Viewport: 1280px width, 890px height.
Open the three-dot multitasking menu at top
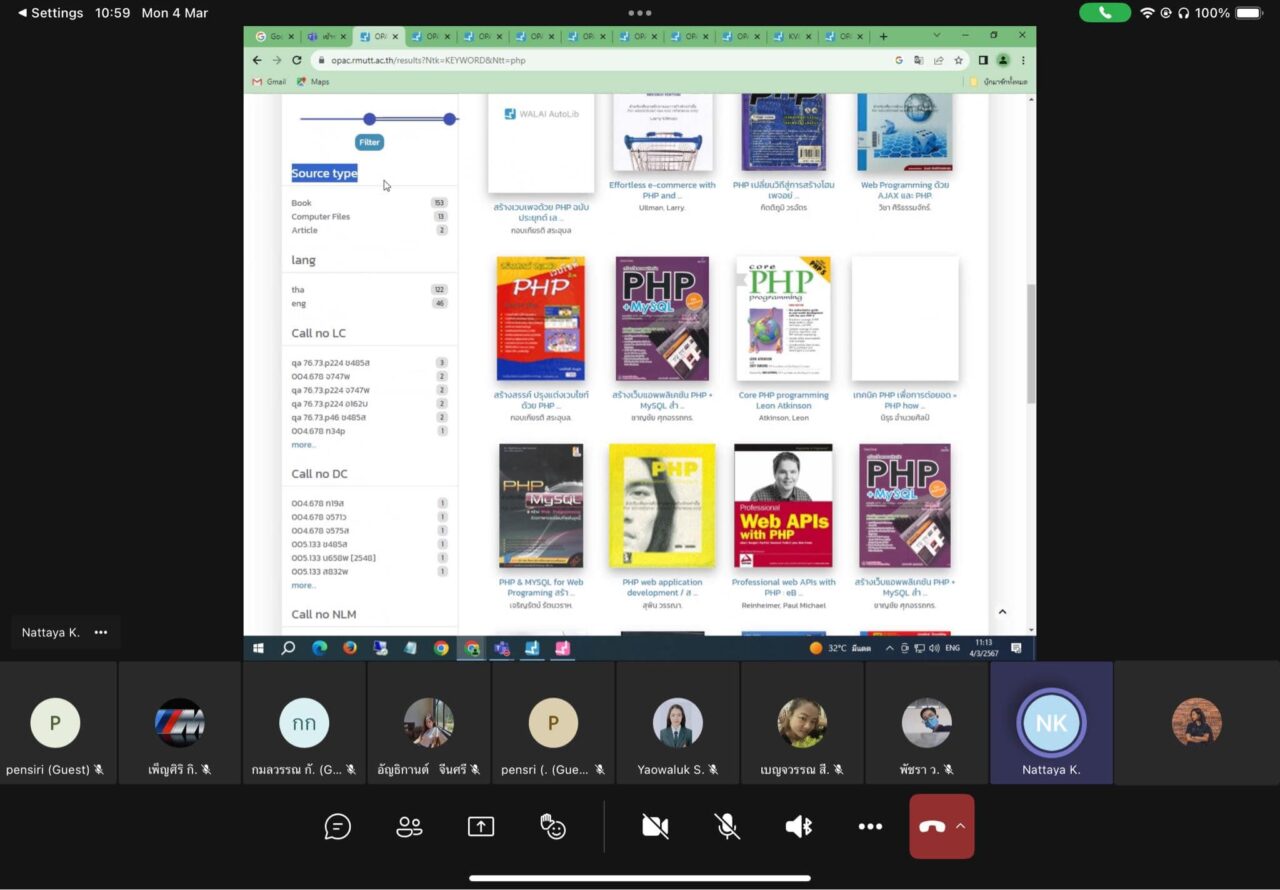pyautogui.click(x=640, y=13)
